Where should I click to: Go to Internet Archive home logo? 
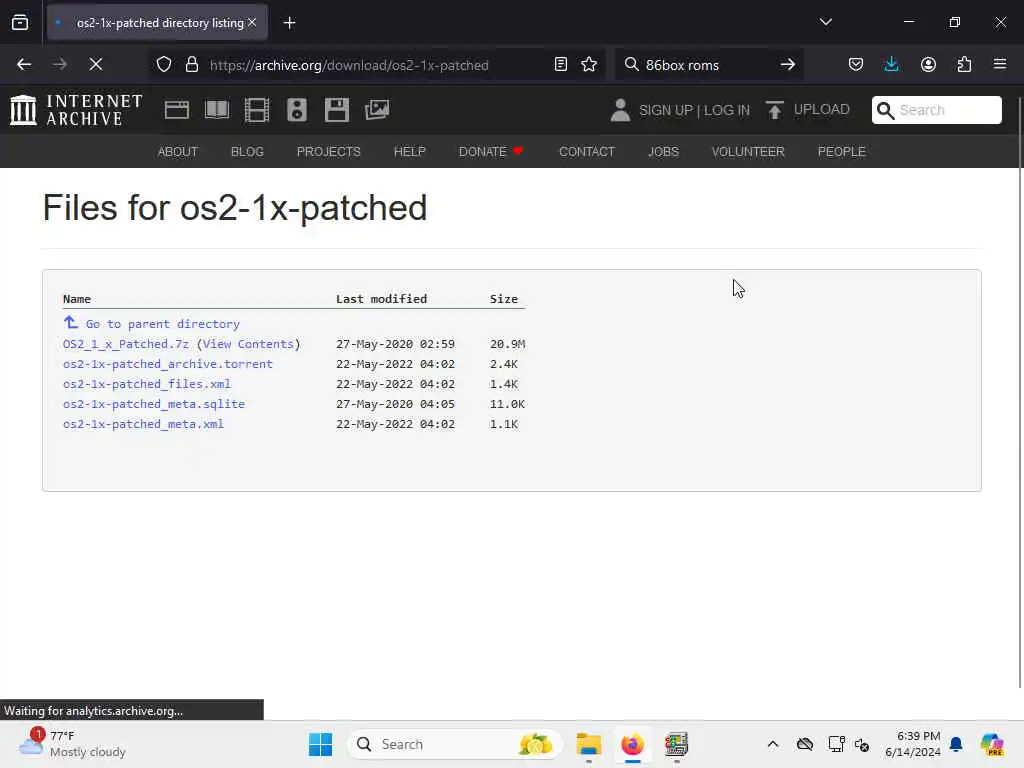pyautogui.click(x=76, y=110)
